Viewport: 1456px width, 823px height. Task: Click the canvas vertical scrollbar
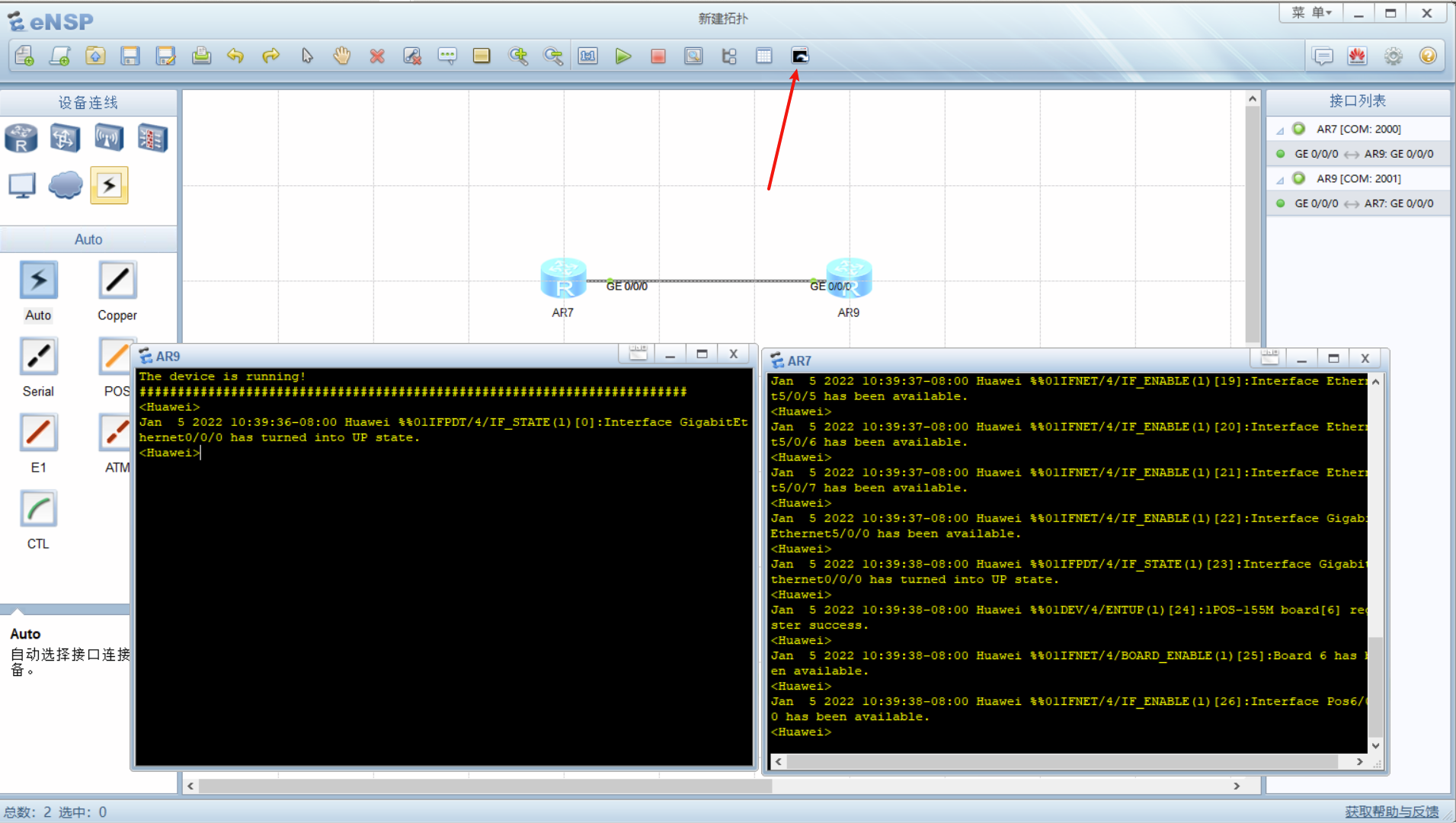[x=1253, y=224]
